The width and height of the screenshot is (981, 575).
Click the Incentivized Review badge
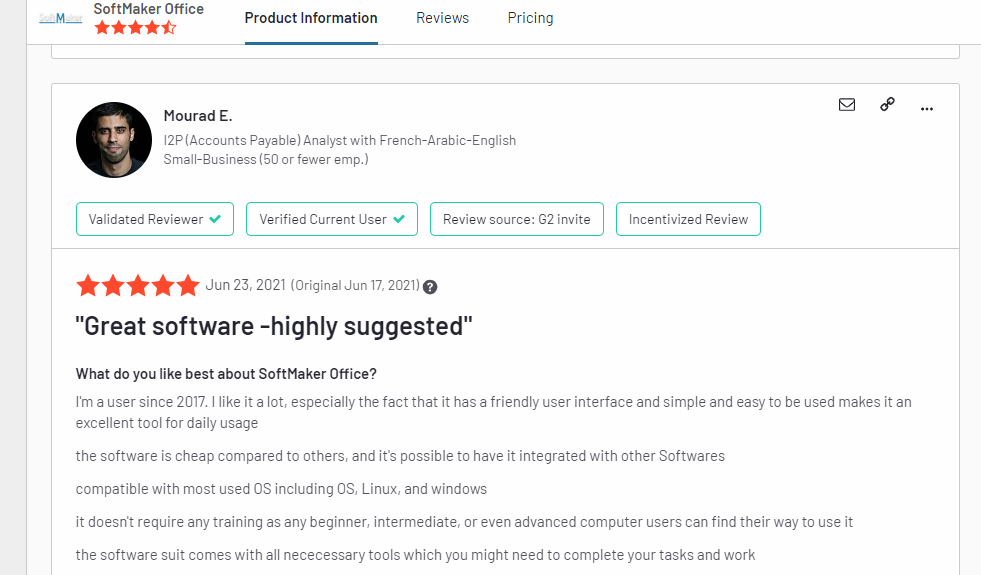point(688,219)
